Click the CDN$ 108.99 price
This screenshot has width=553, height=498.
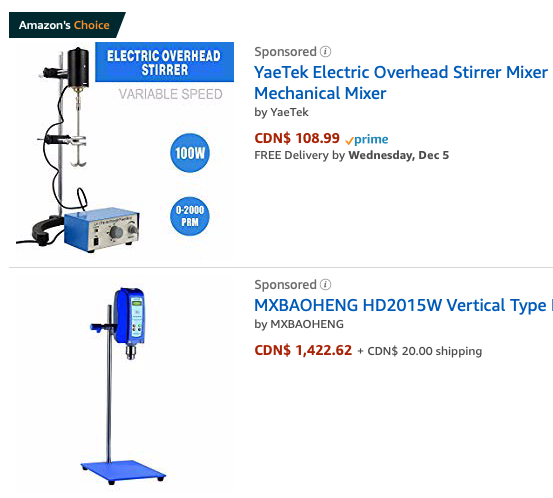pyautogui.click(x=297, y=138)
